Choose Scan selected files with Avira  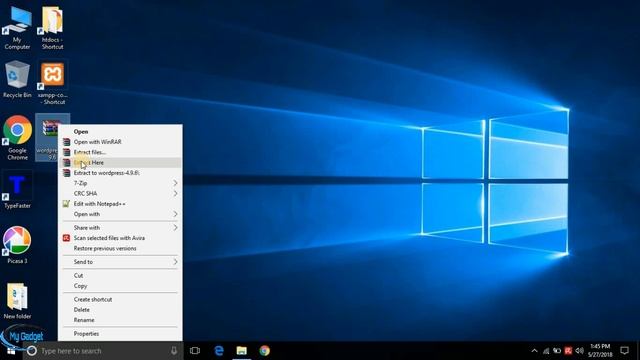pyautogui.click(x=120, y=238)
